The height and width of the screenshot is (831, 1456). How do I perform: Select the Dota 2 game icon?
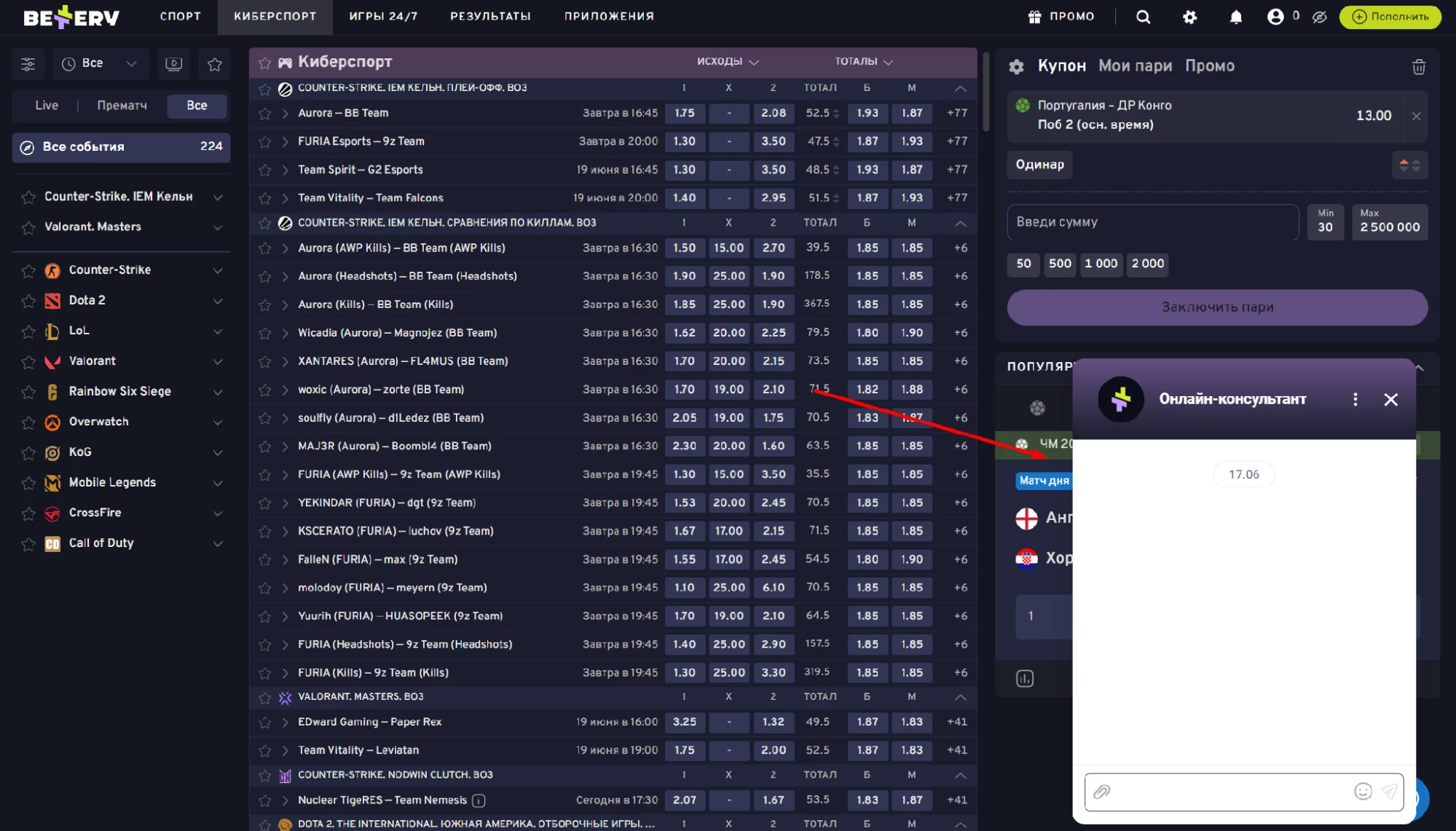[52, 301]
